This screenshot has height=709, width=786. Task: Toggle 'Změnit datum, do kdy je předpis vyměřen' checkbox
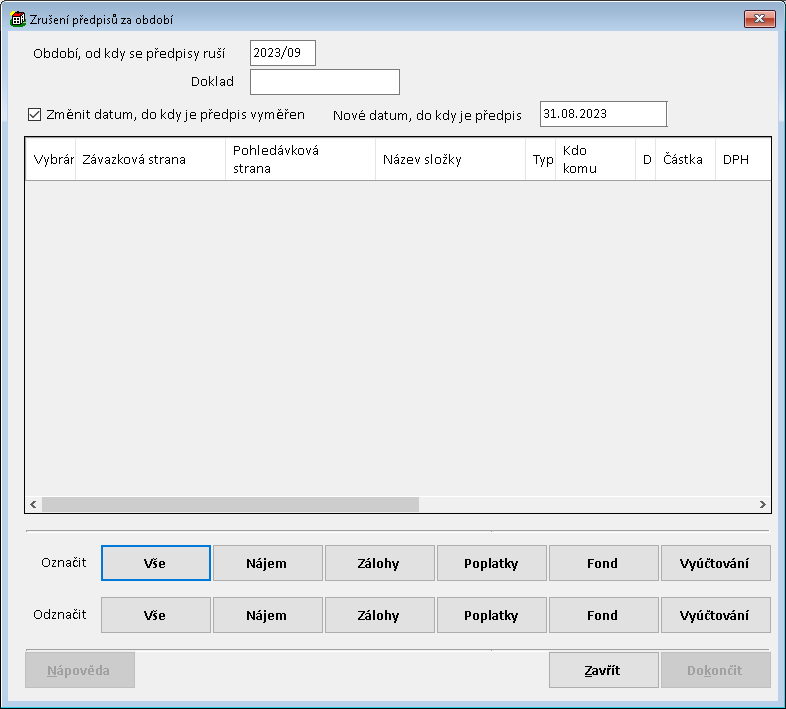35,115
